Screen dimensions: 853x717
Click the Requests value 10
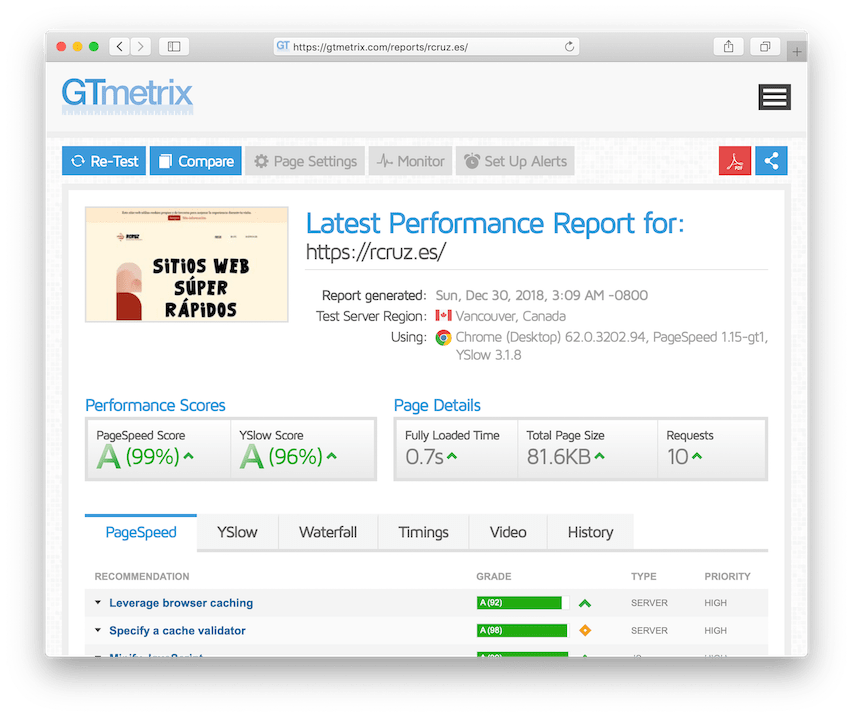coord(678,456)
